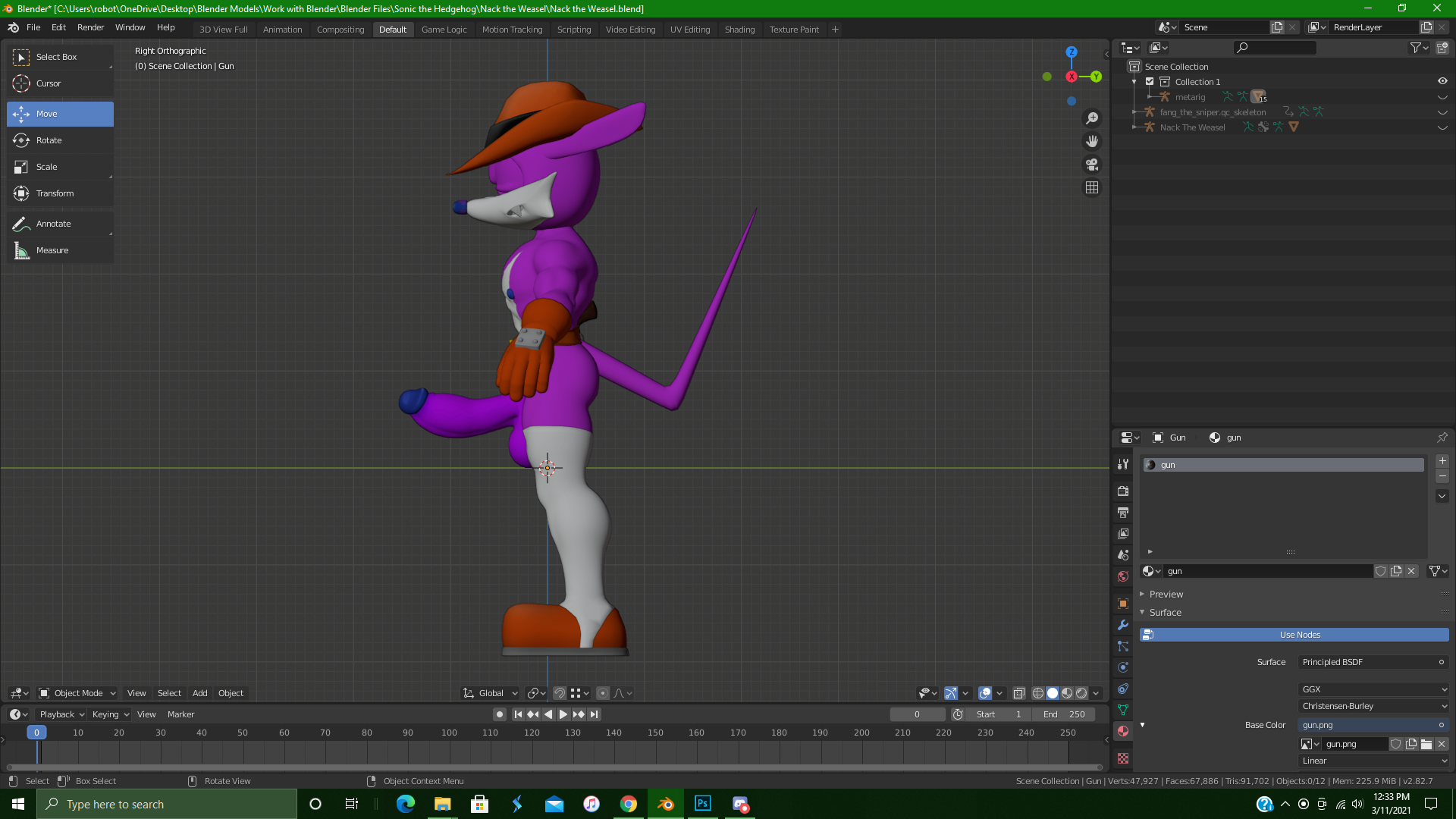This screenshot has height=819, width=1456.
Task: Remove the selected material slot
Action: [x=1442, y=476]
